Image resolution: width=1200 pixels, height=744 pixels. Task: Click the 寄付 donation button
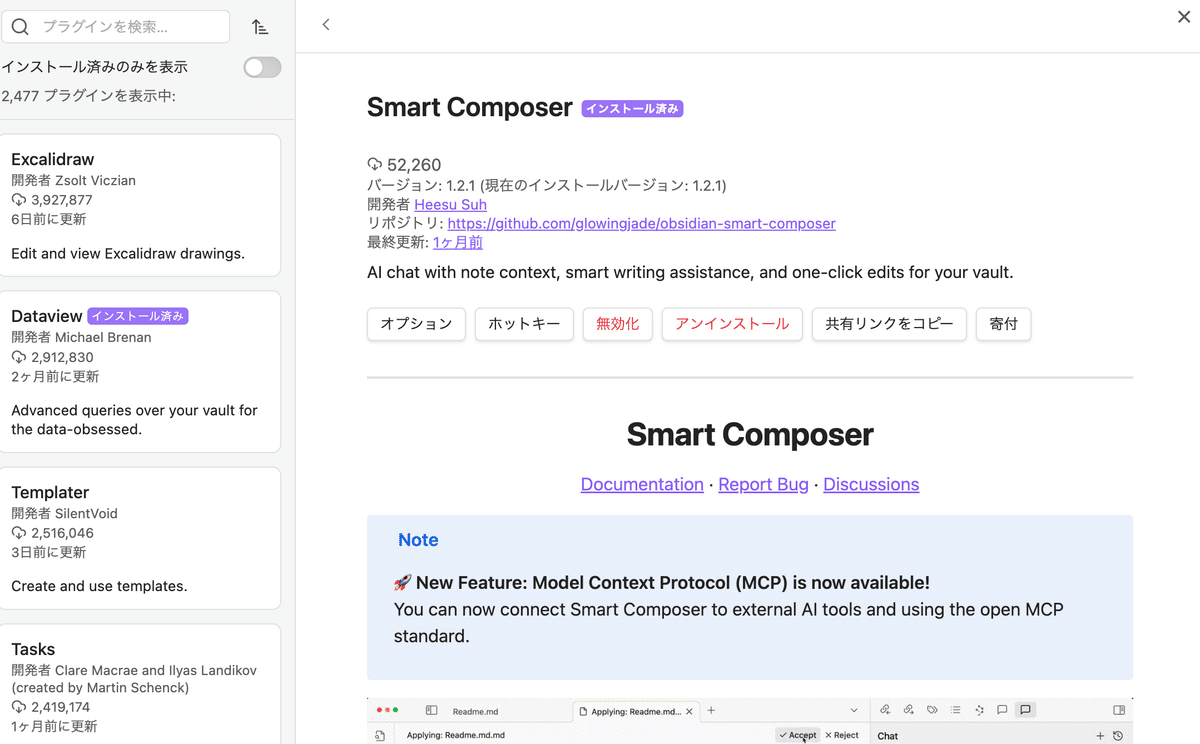point(1003,324)
